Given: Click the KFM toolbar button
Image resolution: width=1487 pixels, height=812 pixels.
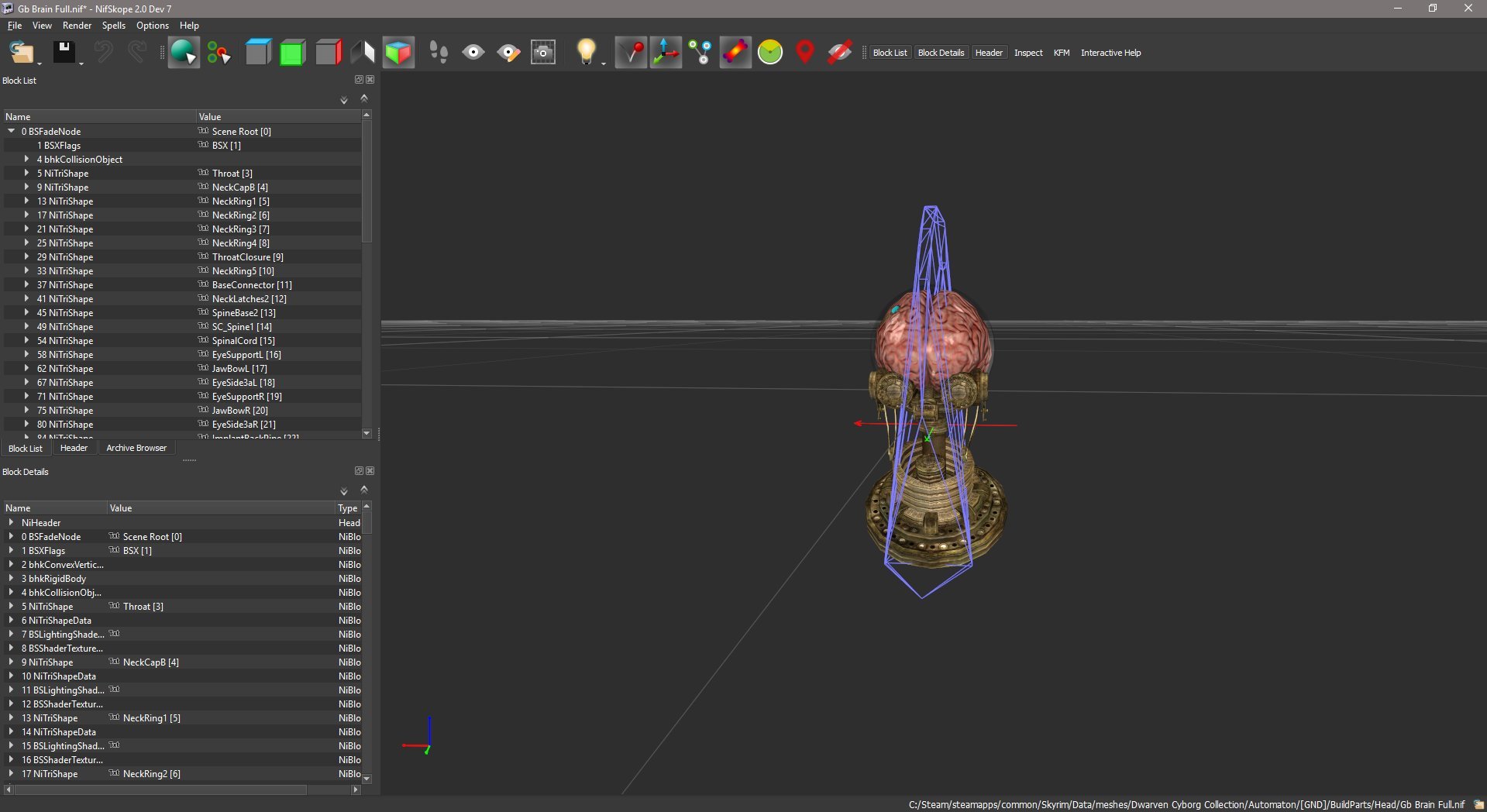Looking at the screenshot, I should point(1062,53).
